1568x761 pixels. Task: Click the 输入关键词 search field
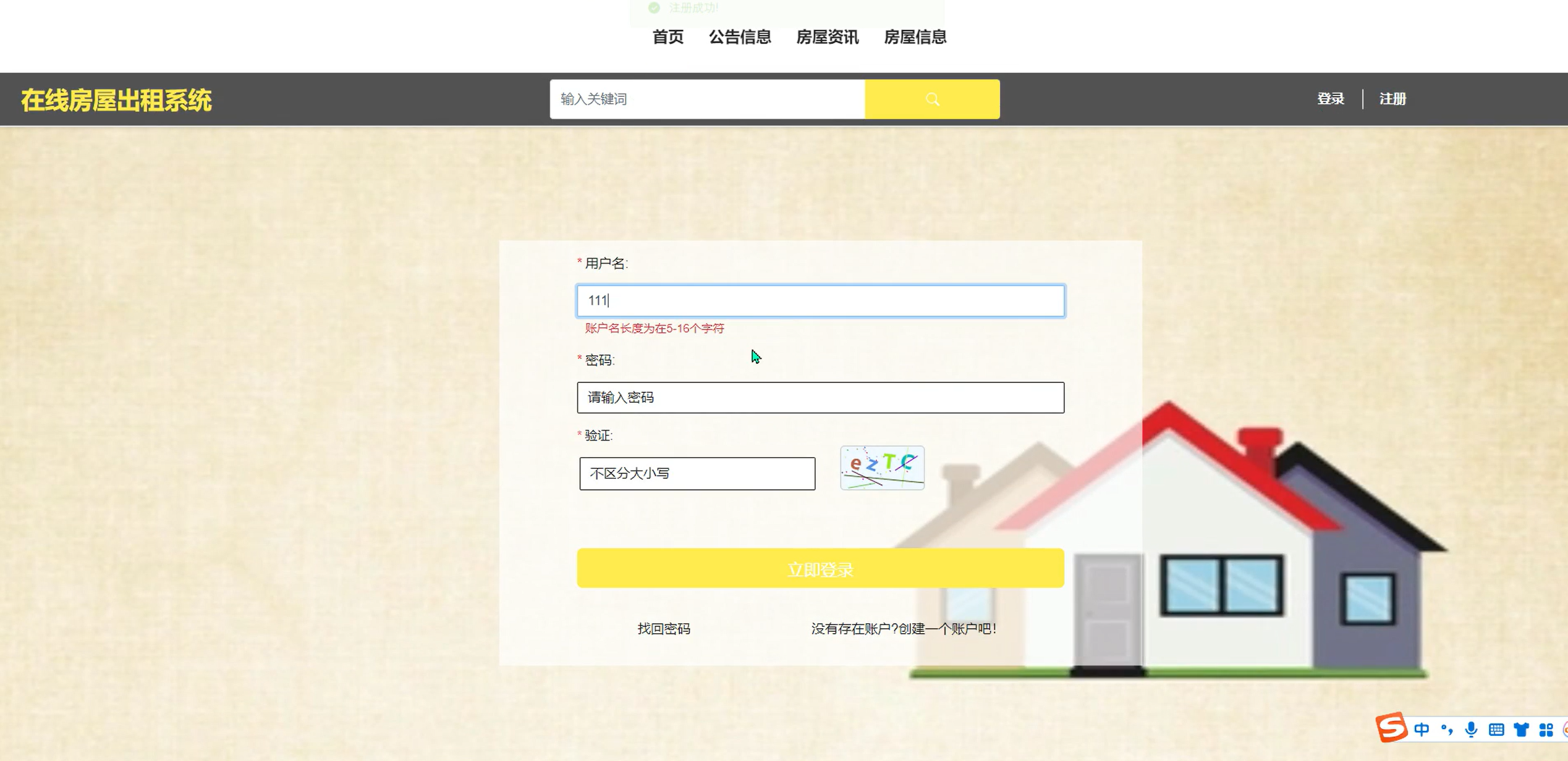click(707, 99)
